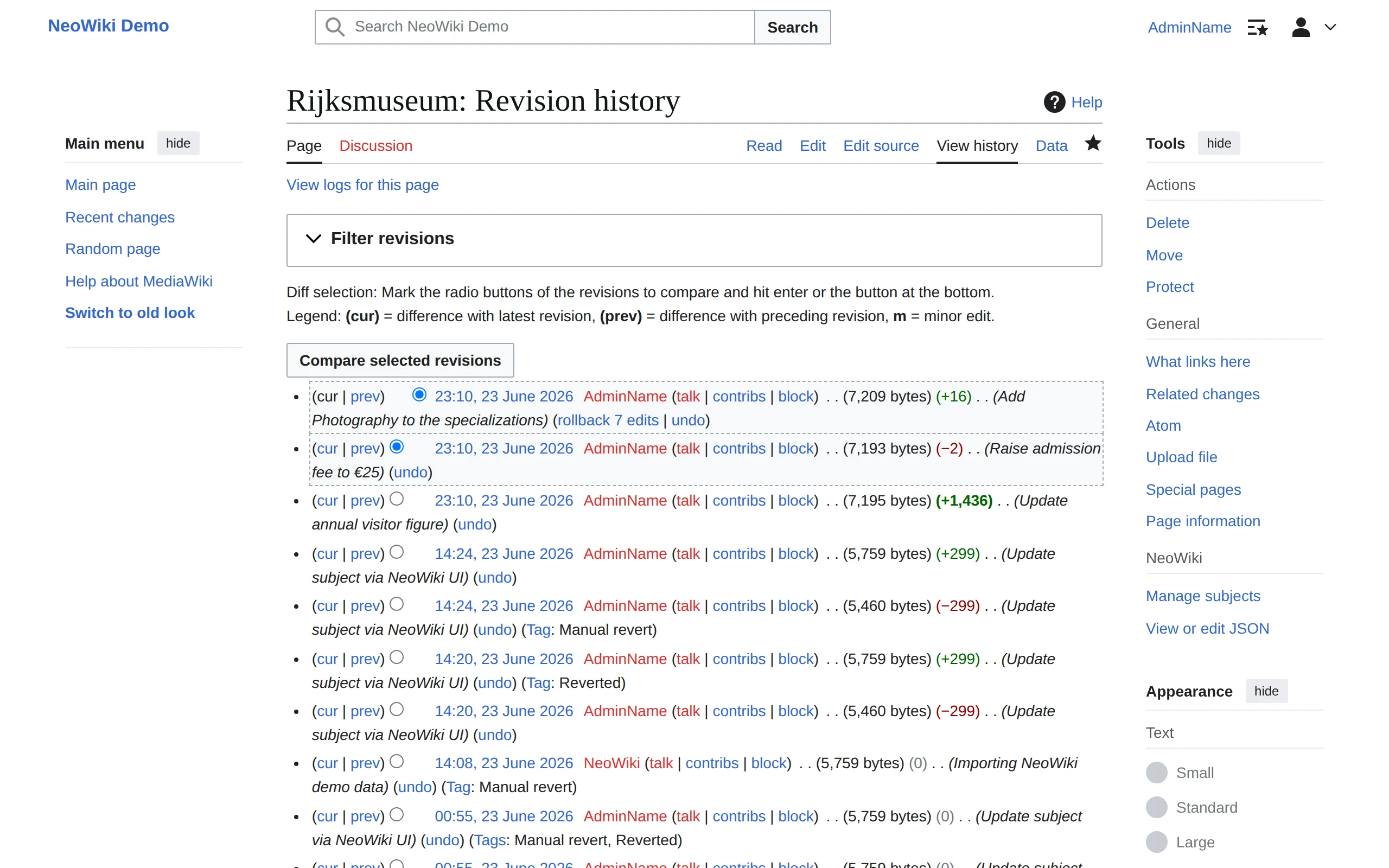The height and width of the screenshot is (868, 1389).
Task: Open Random page
Action: [x=112, y=249]
